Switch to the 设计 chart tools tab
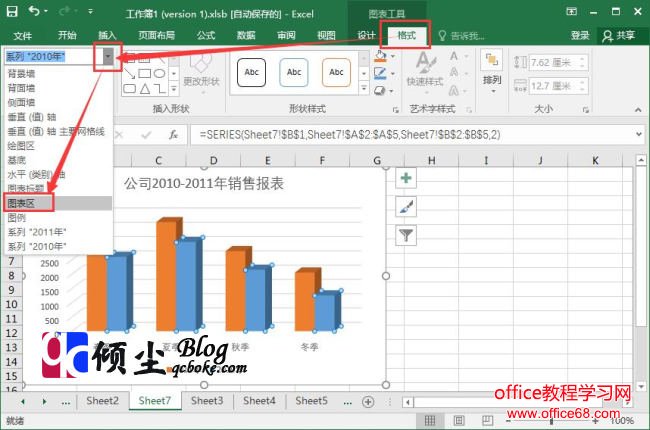Viewport: 650px width, 430px height. (366, 35)
